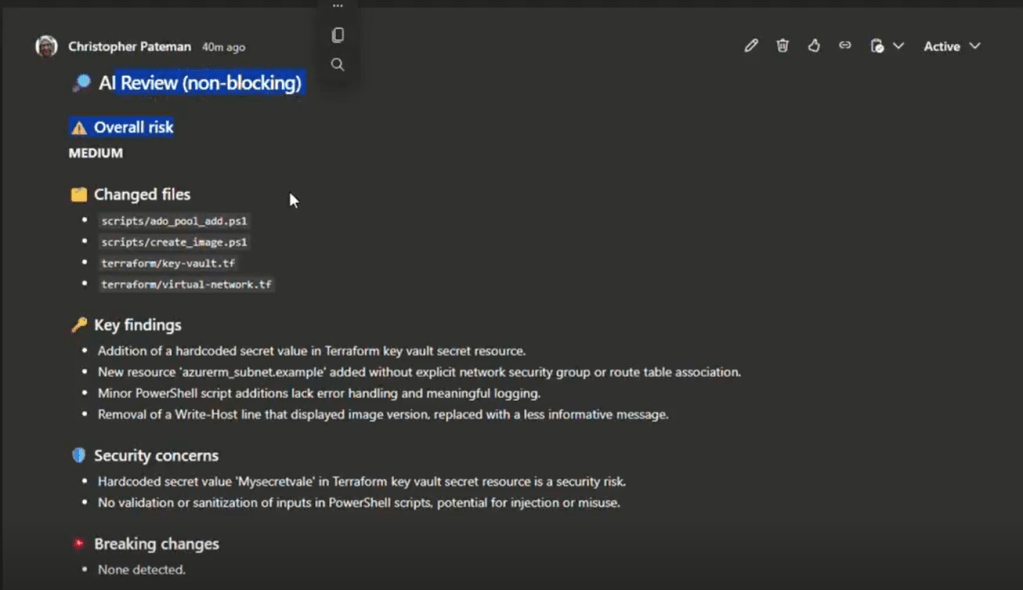The height and width of the screenshot is (590, 1023).
Task: Click Christopher Pateman's avatar
Action: click(x=46, y=47)
